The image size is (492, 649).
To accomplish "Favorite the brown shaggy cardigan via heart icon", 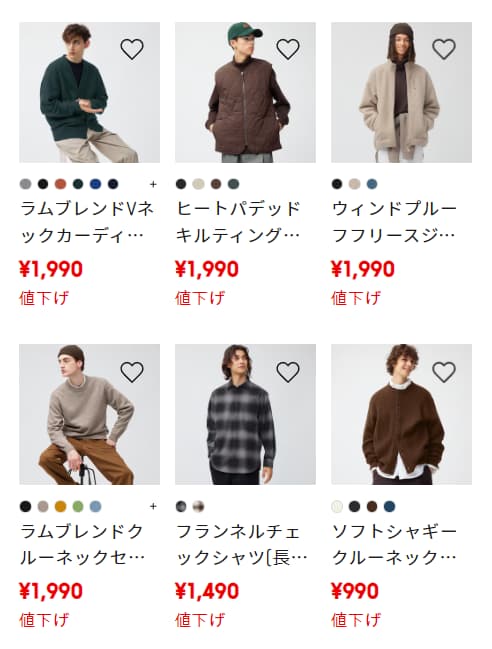I will (444, 371).
